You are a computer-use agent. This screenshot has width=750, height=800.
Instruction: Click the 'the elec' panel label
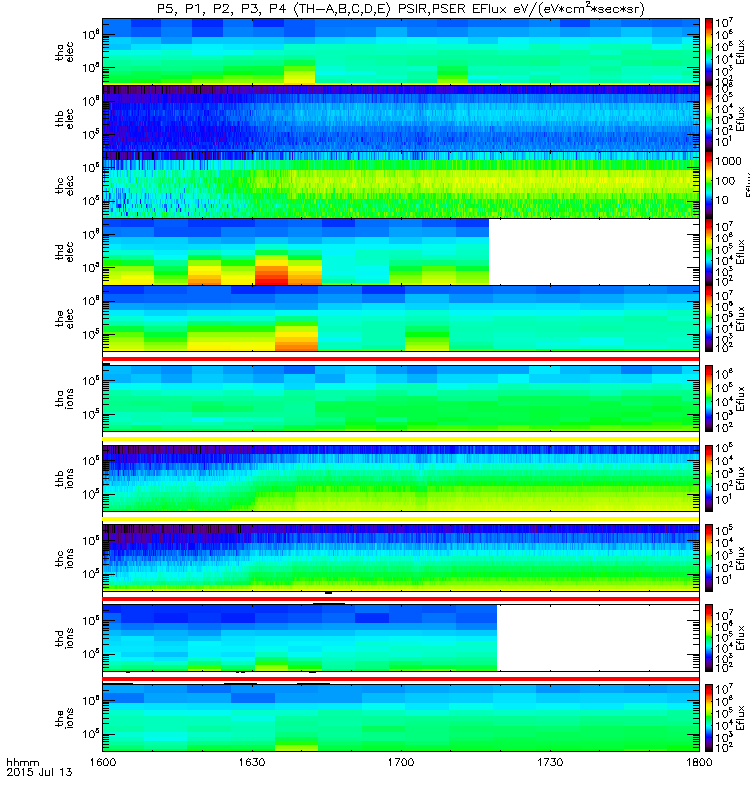65,318
